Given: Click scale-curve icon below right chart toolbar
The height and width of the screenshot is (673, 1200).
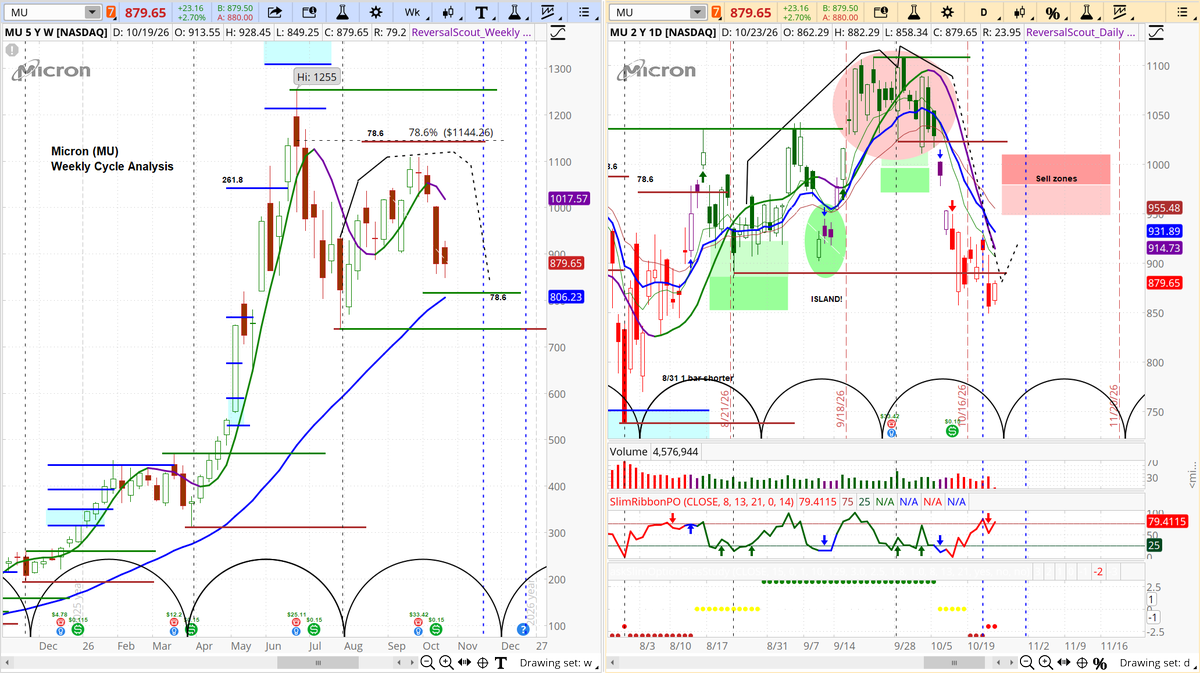Looking at the screenshot, I should pyautogui.click(x=1154, y=32).
